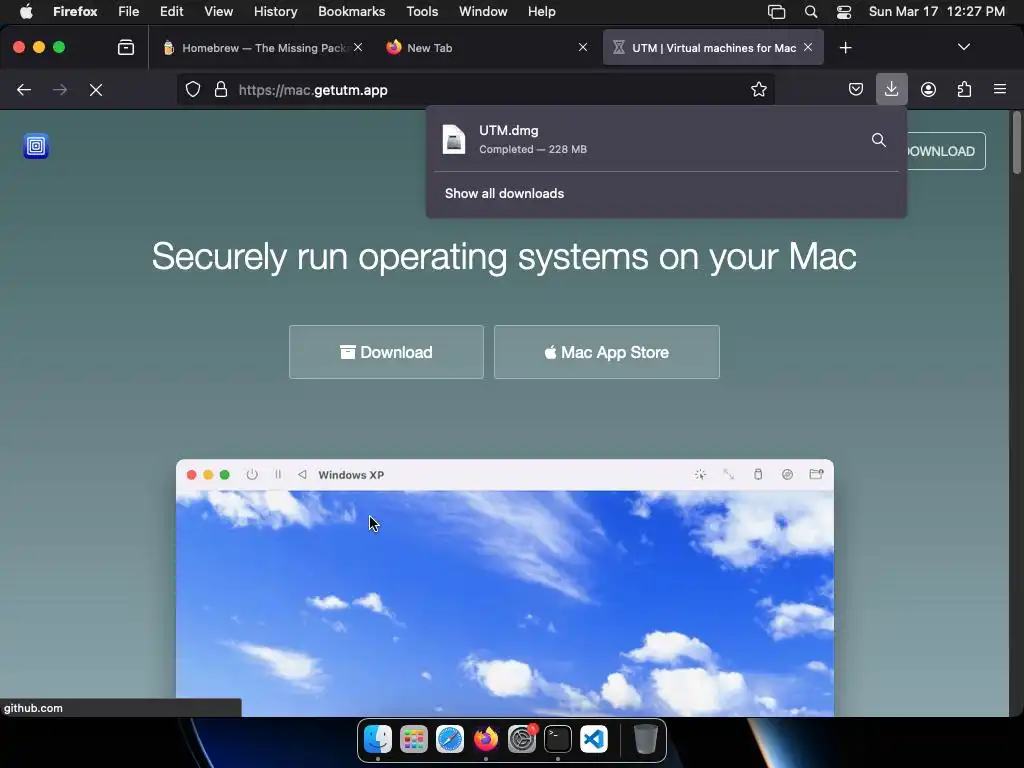Open the Tools menu
Viewport: 1024px width, 768px height.
click(422, 12)
